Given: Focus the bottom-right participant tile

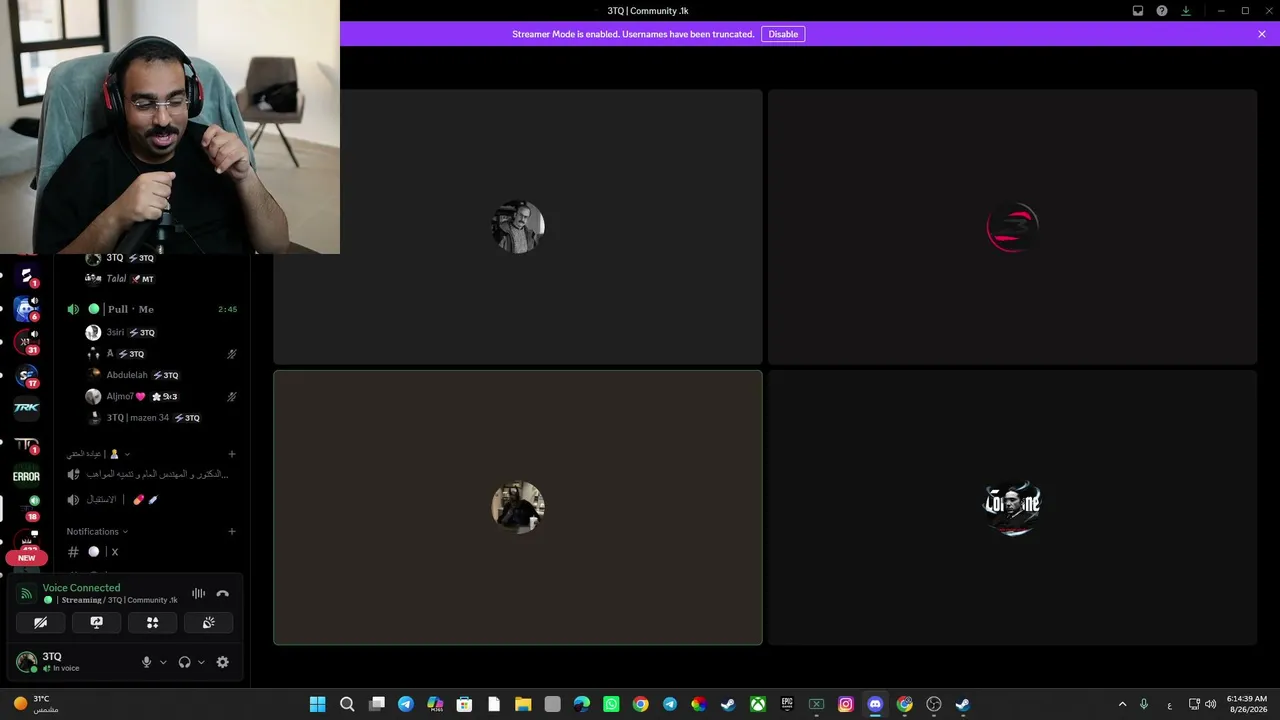Looking at the screenshot, I should pos(1012,508).
